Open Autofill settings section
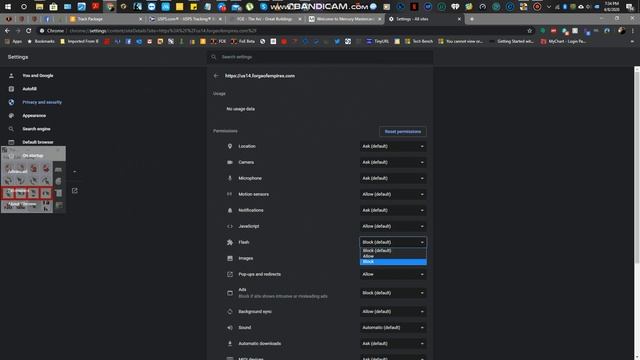 pos(29,89)
